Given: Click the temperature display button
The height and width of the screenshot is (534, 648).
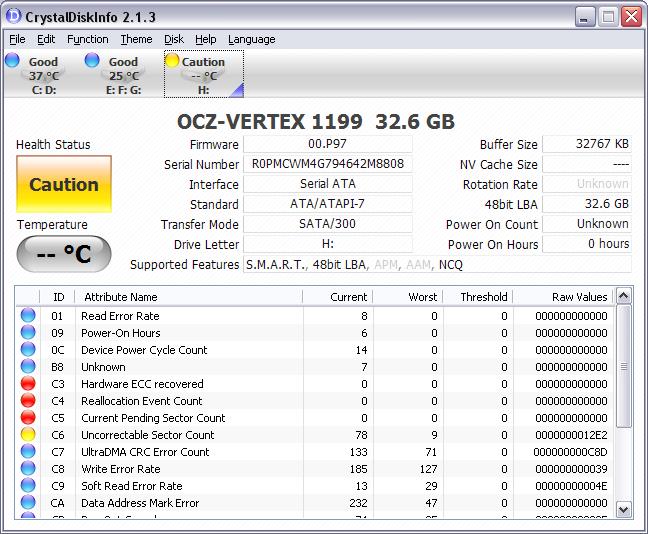Looking at the screenshot, I should (x=64, y=254).
